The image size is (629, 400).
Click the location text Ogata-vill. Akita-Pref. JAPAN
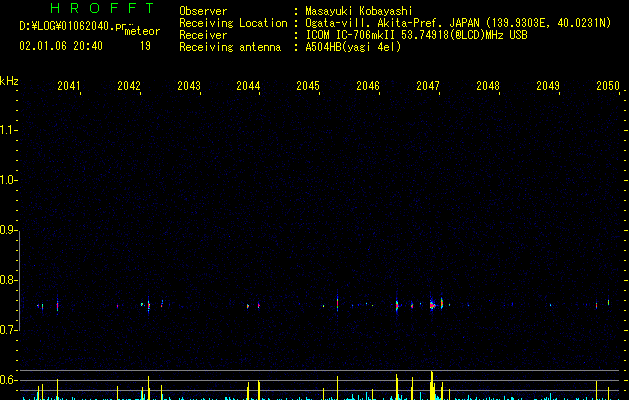pos(392,23)
